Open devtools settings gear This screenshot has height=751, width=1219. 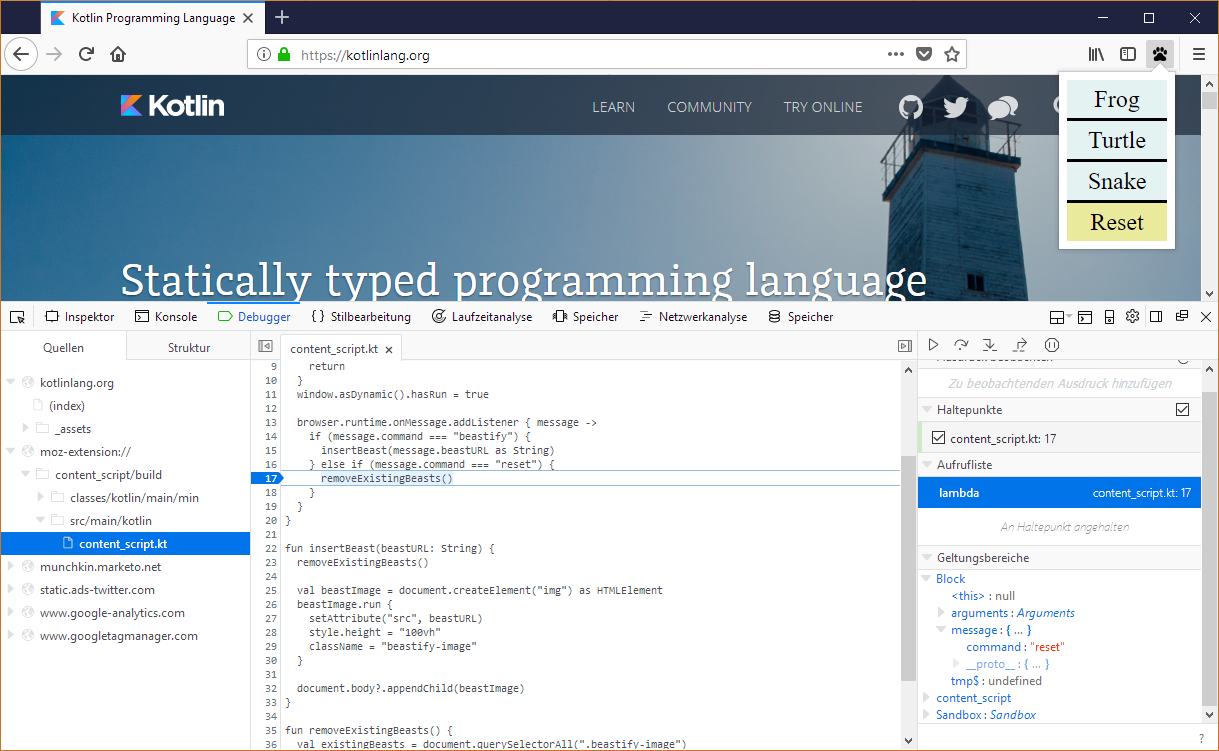[1132, 317]
